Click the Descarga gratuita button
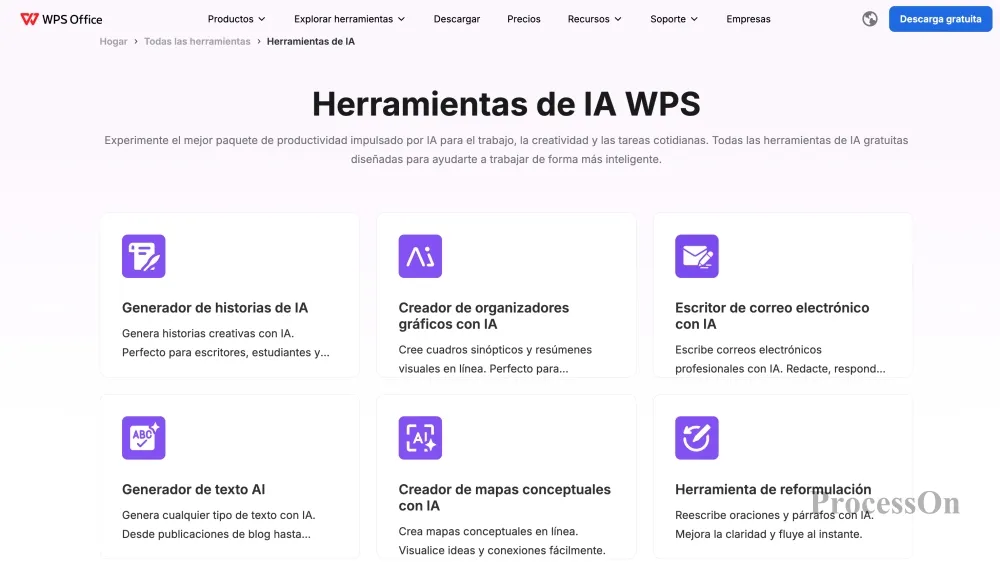The width and height of the screenshot is (1000, 562). coord(940,19)
